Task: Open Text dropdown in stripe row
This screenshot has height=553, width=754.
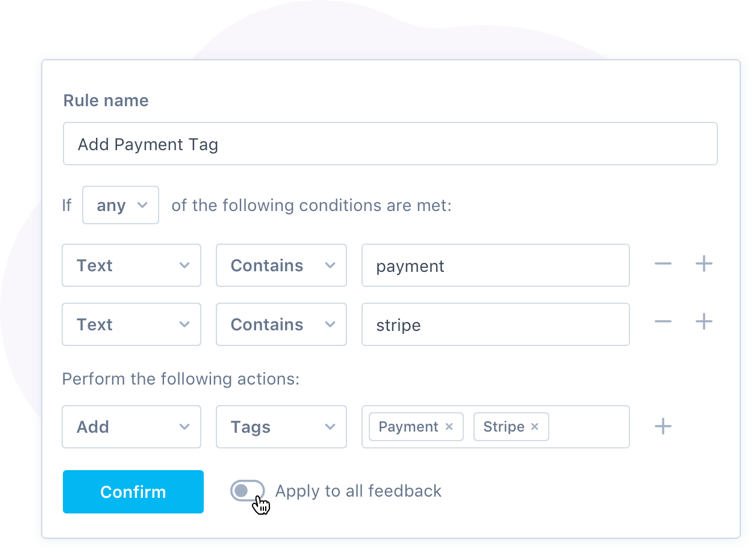Action: point(131,324)
